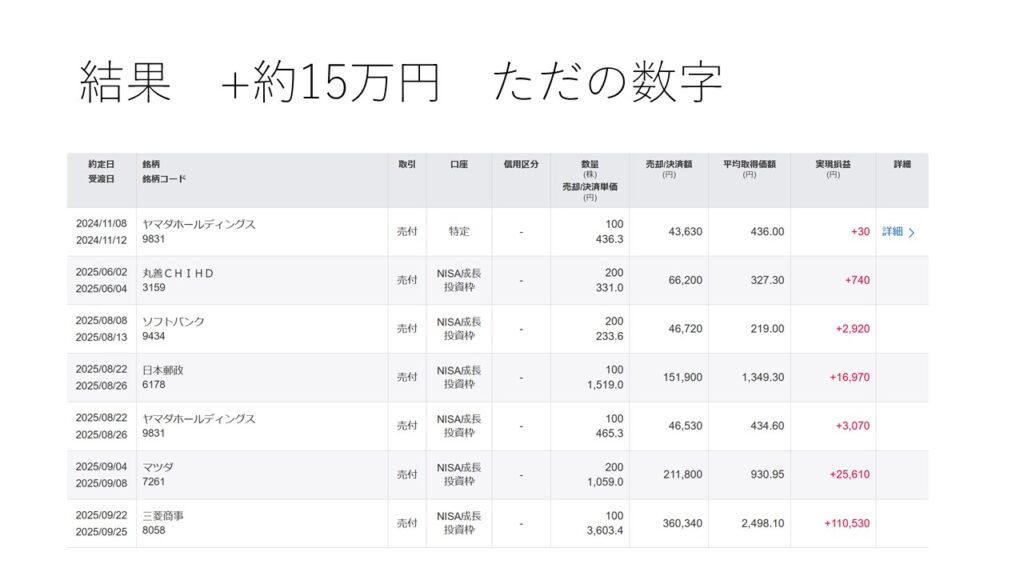1024x576 pixels.
Task: Click the 特定 account cell in first row
Action: [459, 232]
